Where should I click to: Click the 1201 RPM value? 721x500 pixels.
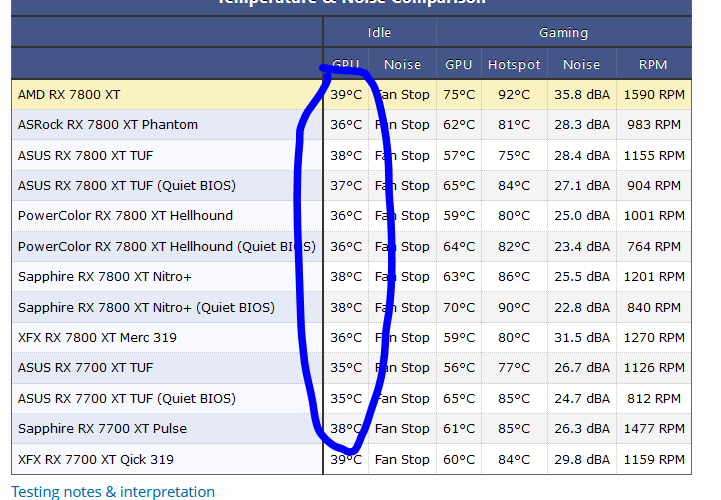click(654, 277)
